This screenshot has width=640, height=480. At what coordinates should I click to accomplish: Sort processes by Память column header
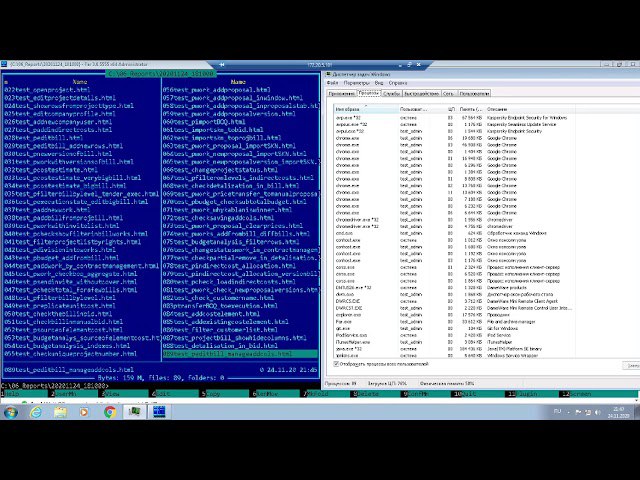pos(471,109)
